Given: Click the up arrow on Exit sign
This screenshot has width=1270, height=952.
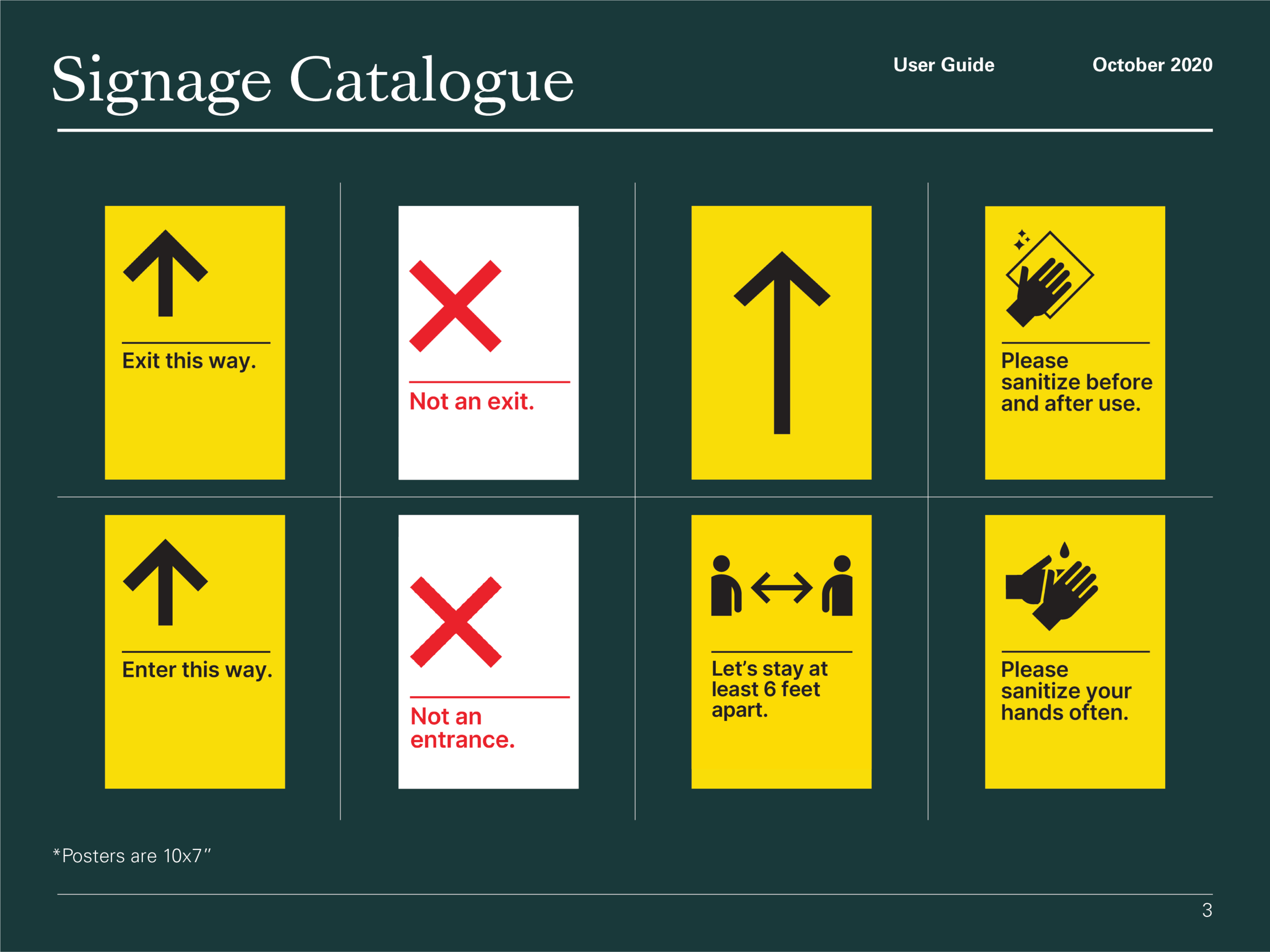Looking at the screenshot, I should point(165,273).
